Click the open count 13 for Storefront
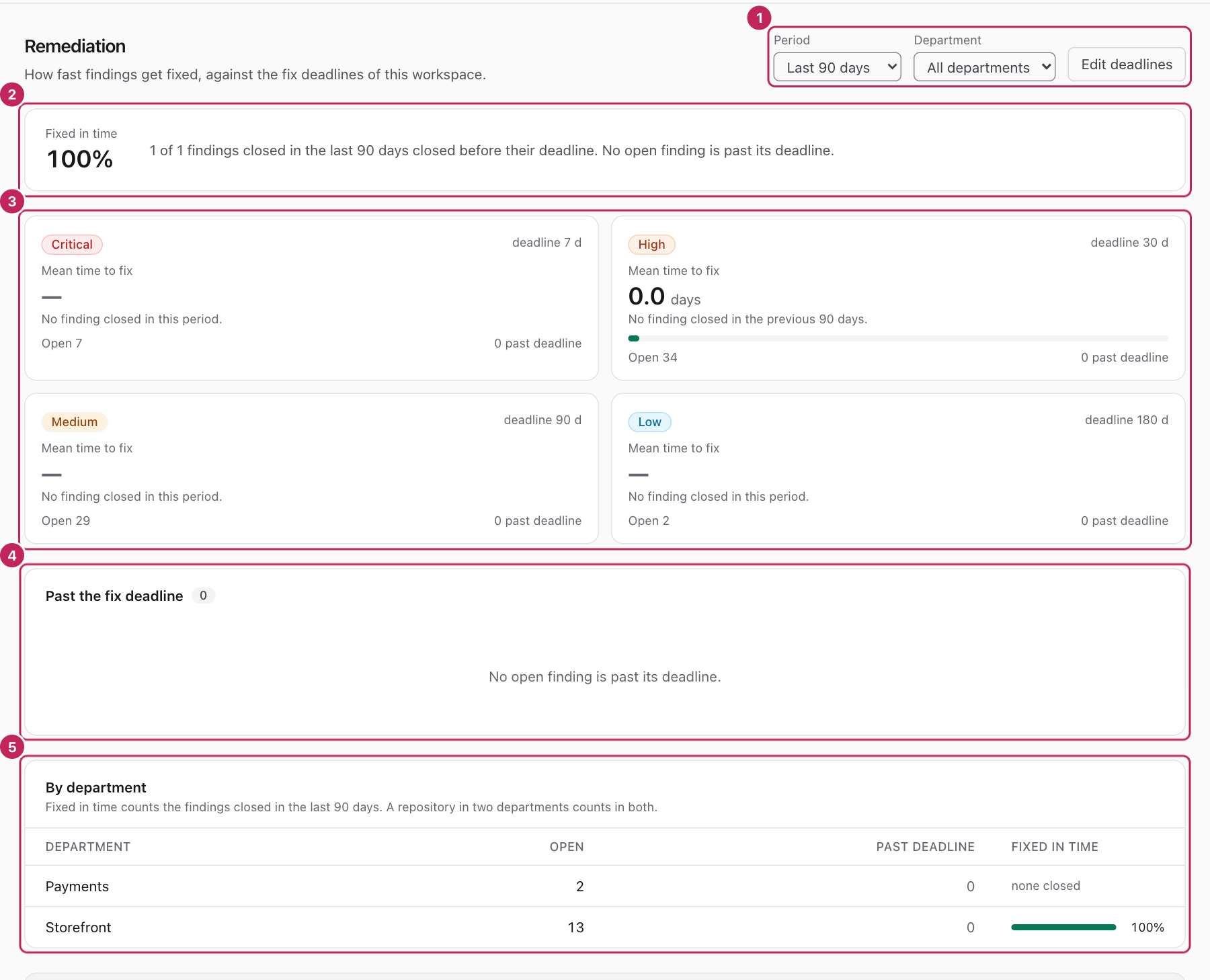1210x980 pixels. coord(575,928)
